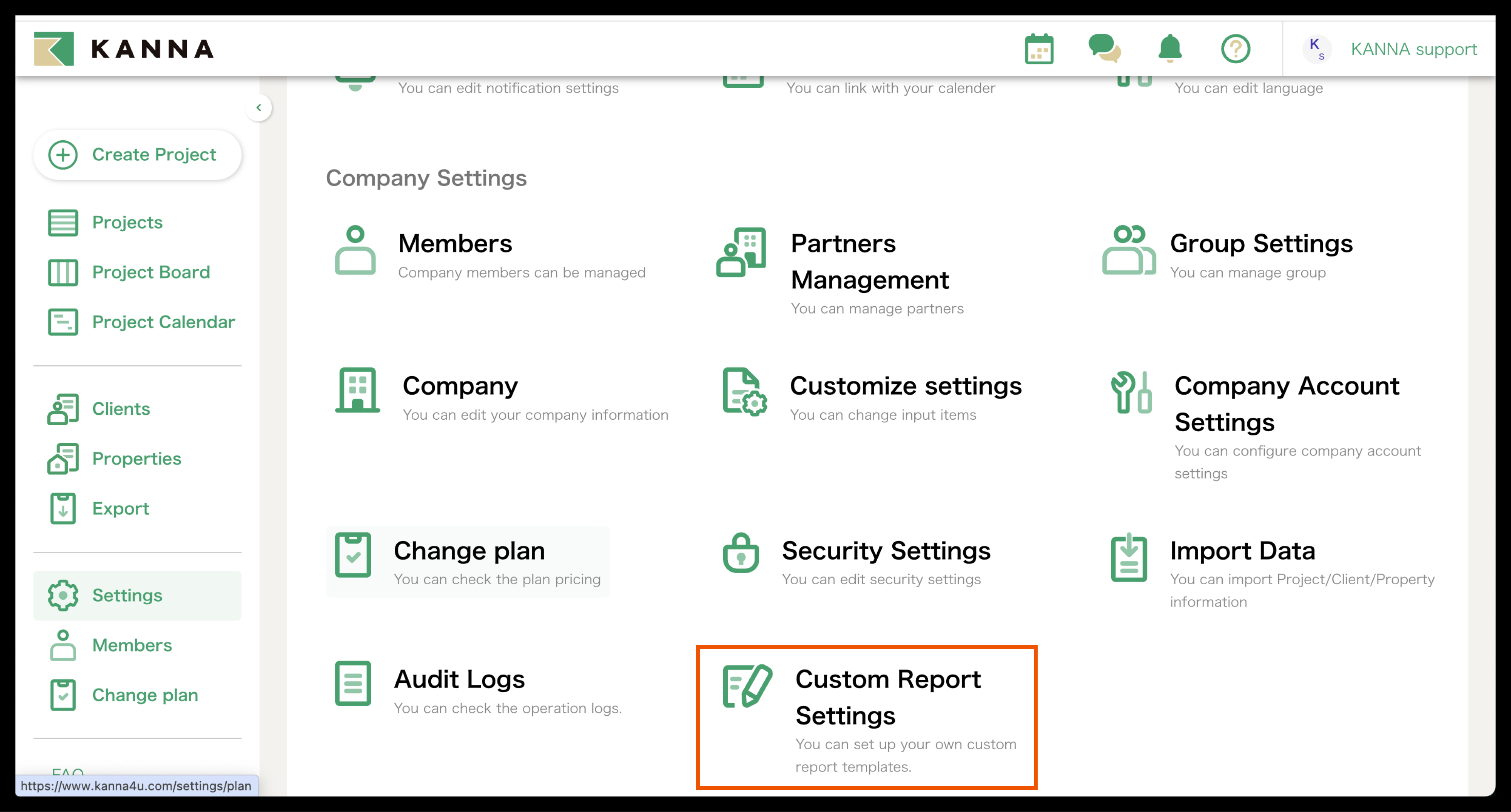The height and width of the screenshot is (812, 1511).
Task: Open the Members company settings card
Action: tap(454, 244)
